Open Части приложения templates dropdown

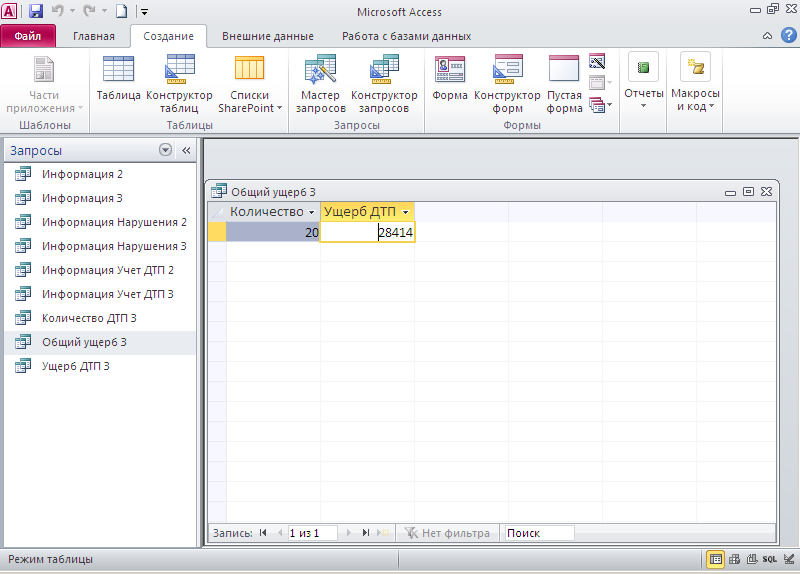(44, 84)
